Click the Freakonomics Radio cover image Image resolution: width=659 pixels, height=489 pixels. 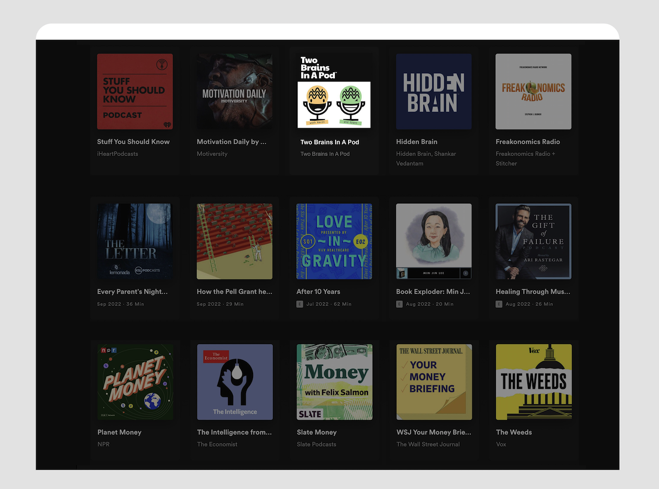point(533,92)
